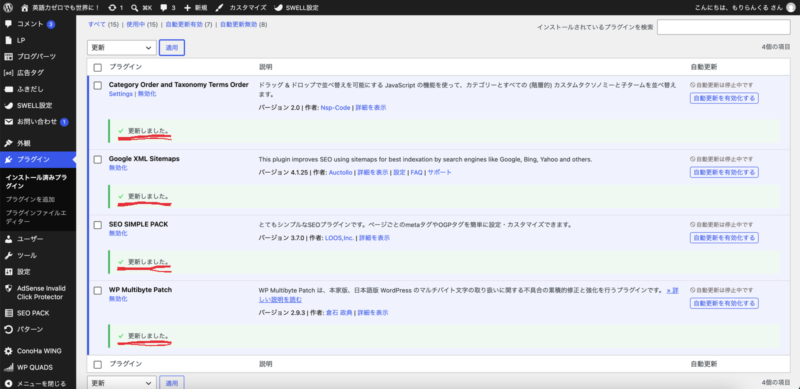
Task: View details 詳細を表示 for WP Multibyte Patch
Action: coord(374,312)
